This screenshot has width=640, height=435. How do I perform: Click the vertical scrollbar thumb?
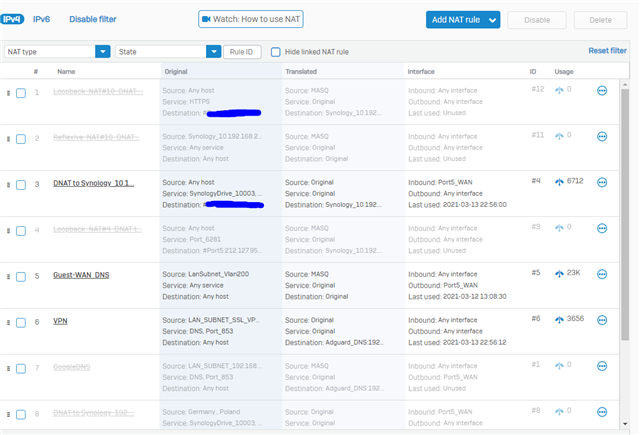[x=625, y=214]
